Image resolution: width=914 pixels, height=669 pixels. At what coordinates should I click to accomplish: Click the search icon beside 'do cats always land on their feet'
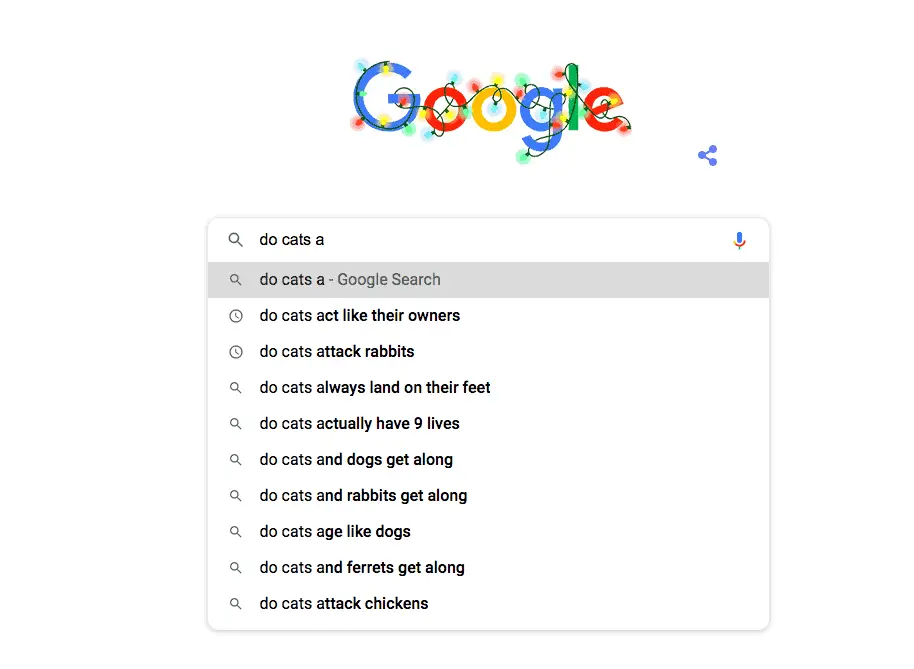click(235, 388)
